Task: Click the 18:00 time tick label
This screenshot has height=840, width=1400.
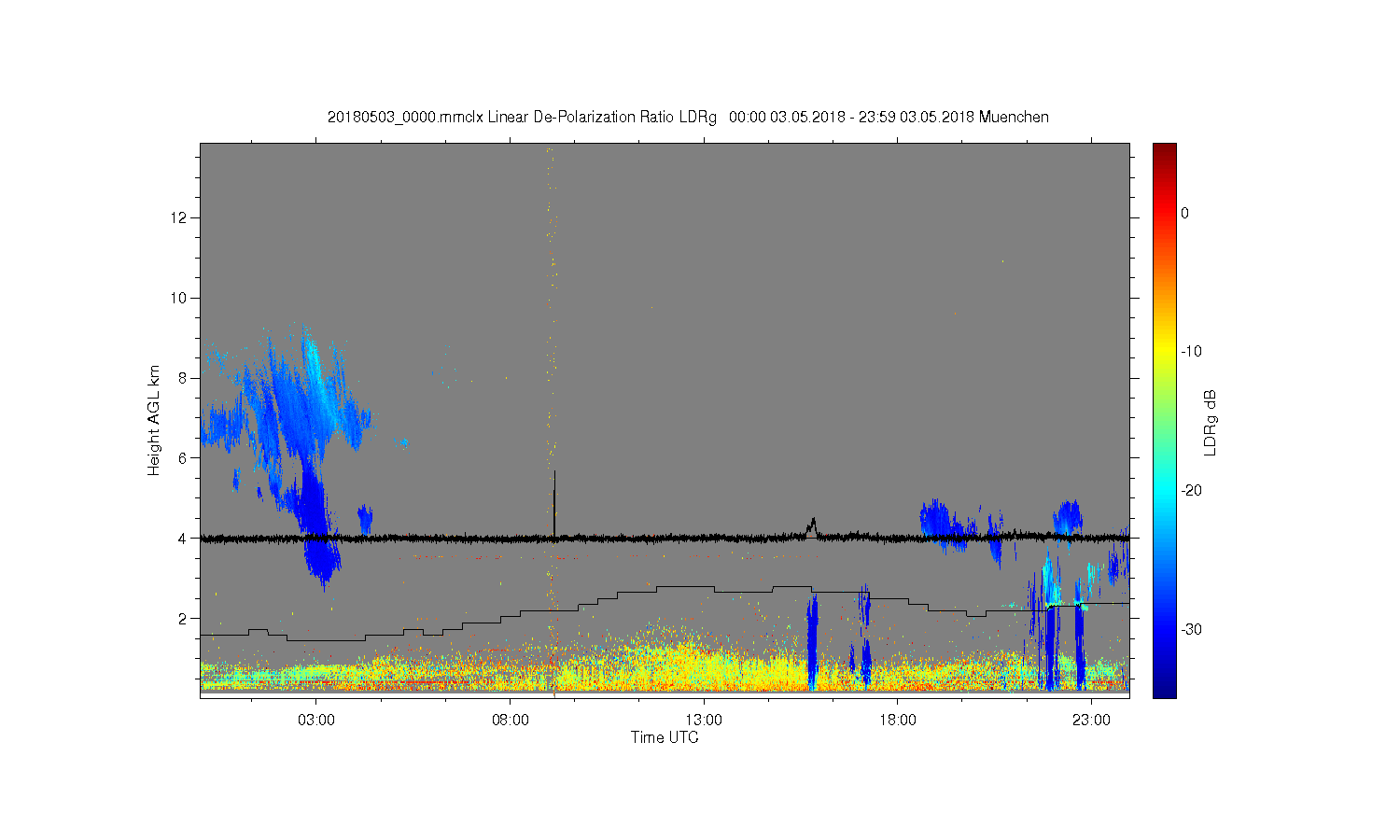Action: pos(898,720)
